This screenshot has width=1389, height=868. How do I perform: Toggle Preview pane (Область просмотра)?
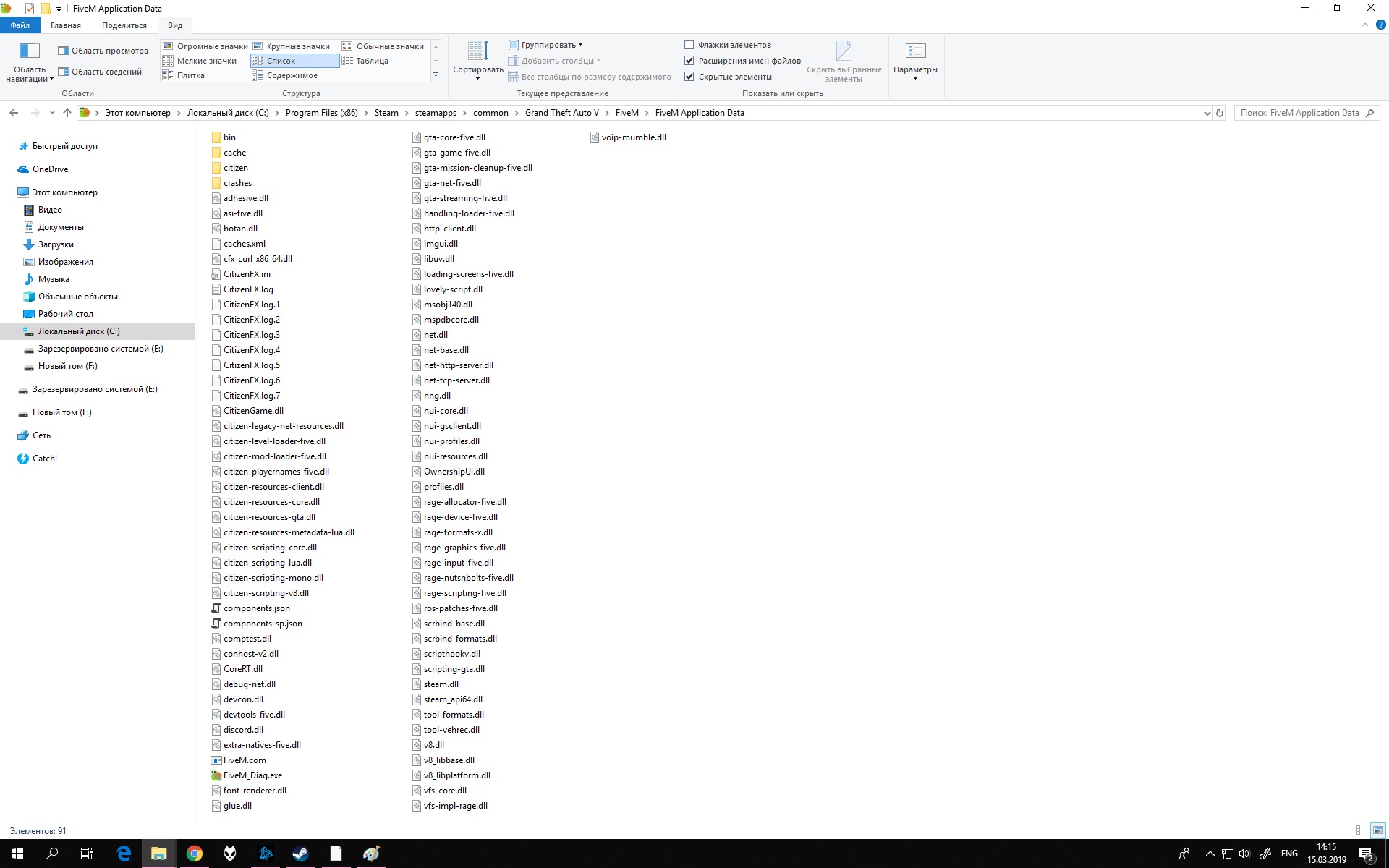coord(103,51)
